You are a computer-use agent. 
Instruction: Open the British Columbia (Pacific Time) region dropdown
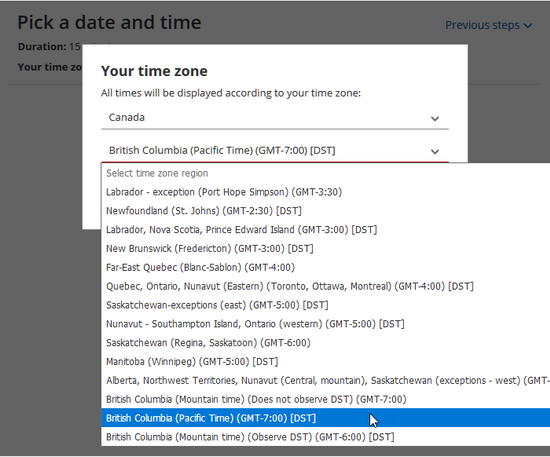[275, 151]
